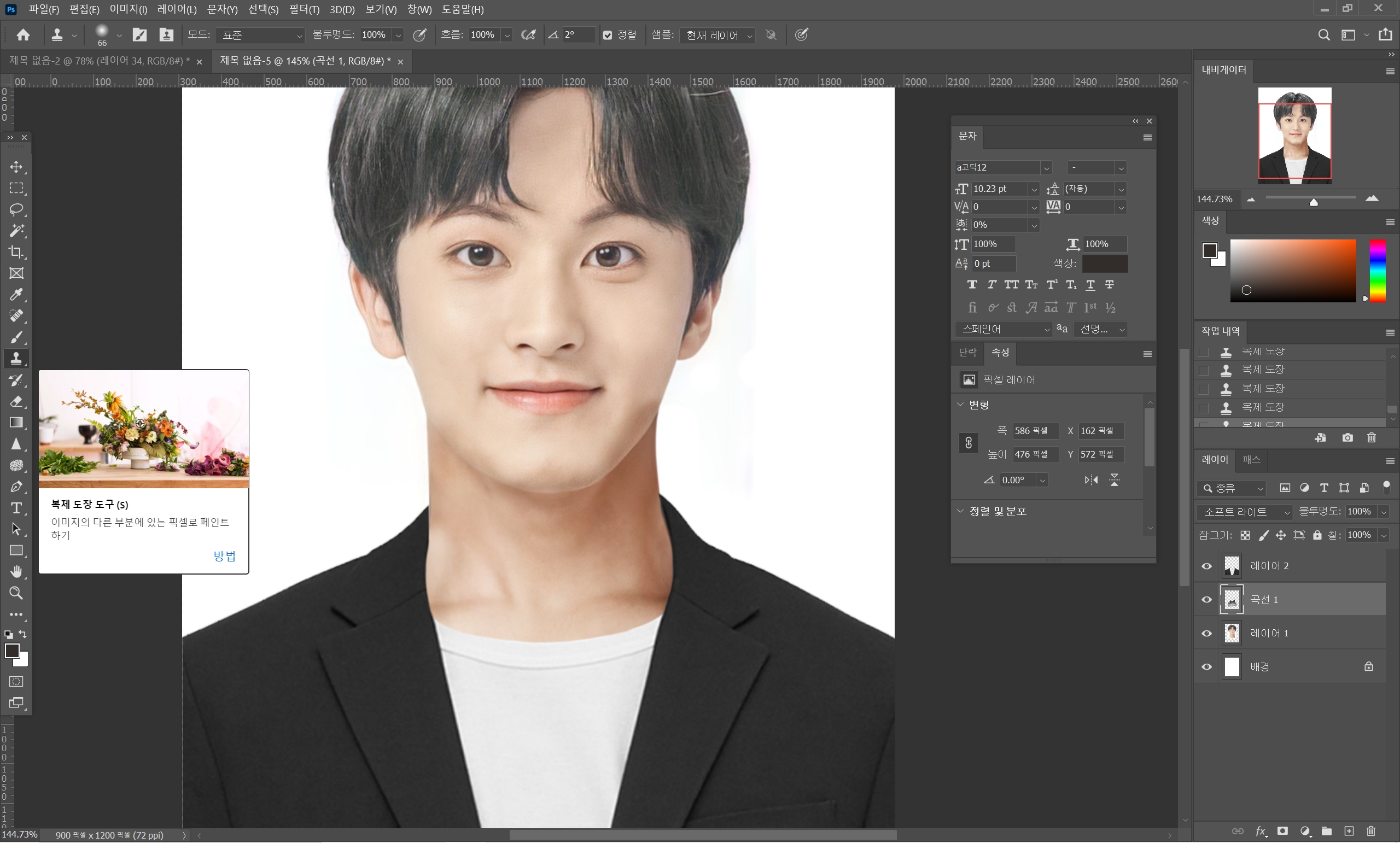
Task: Toggle the 정렬 aligned checkbox
Action: (x=608, y=35)
